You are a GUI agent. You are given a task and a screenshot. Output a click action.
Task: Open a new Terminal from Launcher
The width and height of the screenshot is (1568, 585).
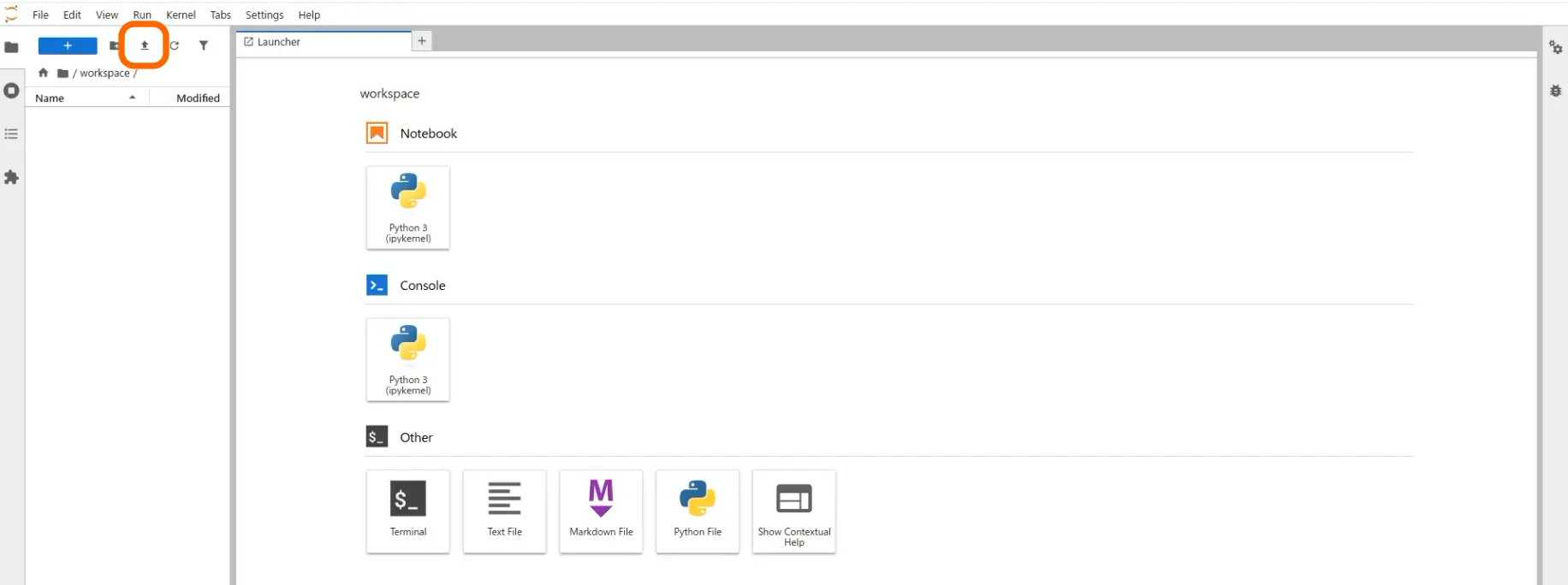pos(408,511)
